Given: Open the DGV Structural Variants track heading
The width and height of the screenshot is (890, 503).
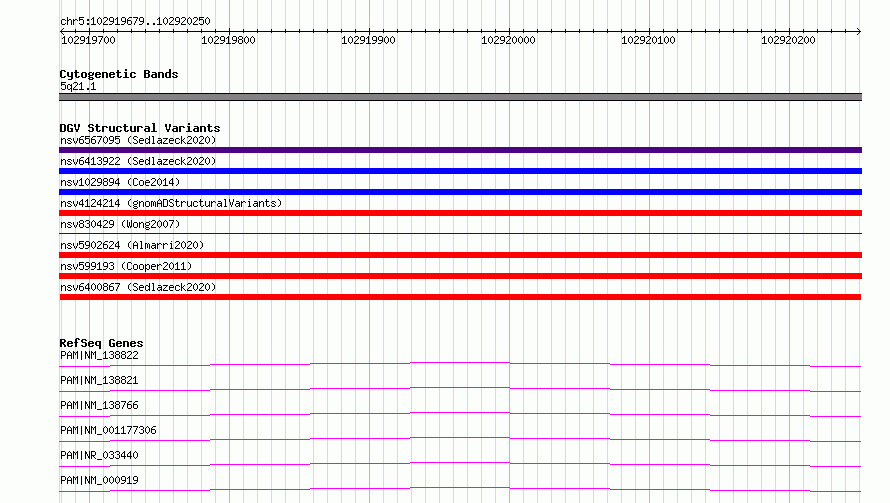Looking at the screenshot, I should (x=140, y=128).
